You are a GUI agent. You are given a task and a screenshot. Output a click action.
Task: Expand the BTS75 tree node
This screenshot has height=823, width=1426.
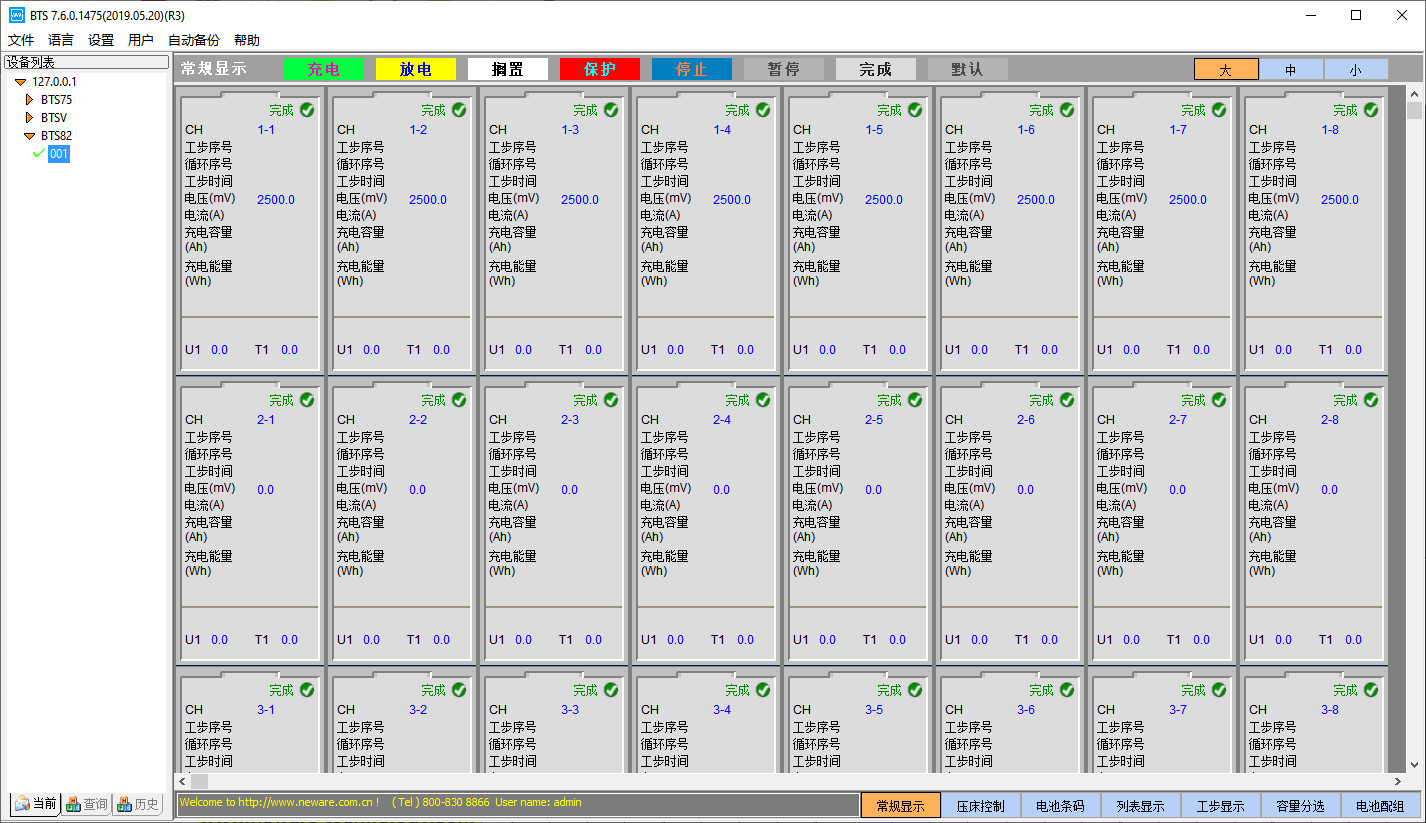[x=30, y=100]
